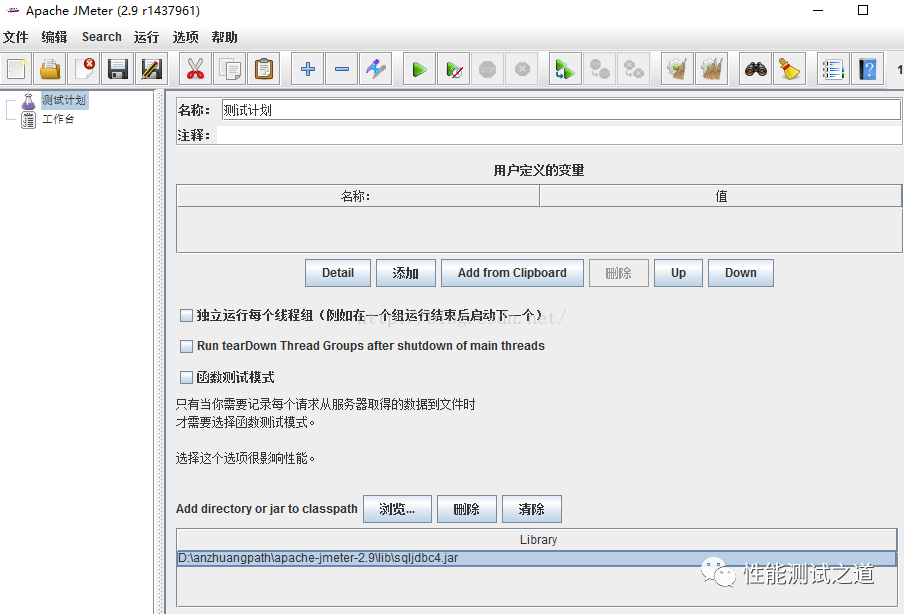Click the New test plan icon

click(16, 69)
